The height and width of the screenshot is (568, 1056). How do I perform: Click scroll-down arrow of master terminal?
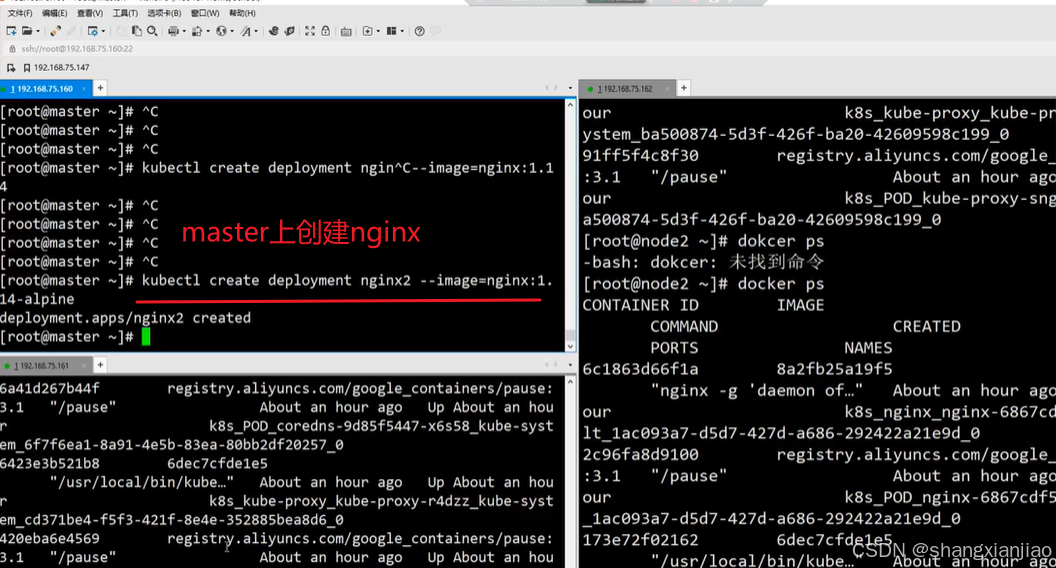[570, 346]
